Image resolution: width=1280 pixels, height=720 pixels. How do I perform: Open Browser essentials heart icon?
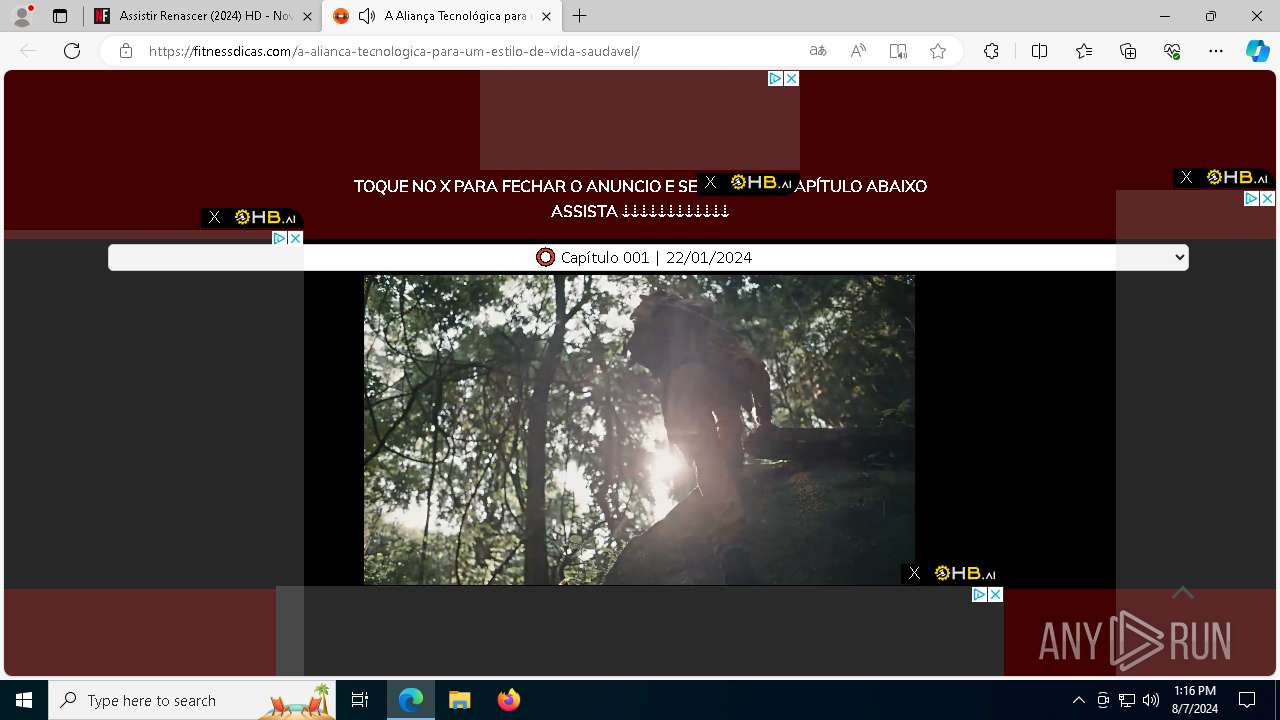tap(1172, 51)
